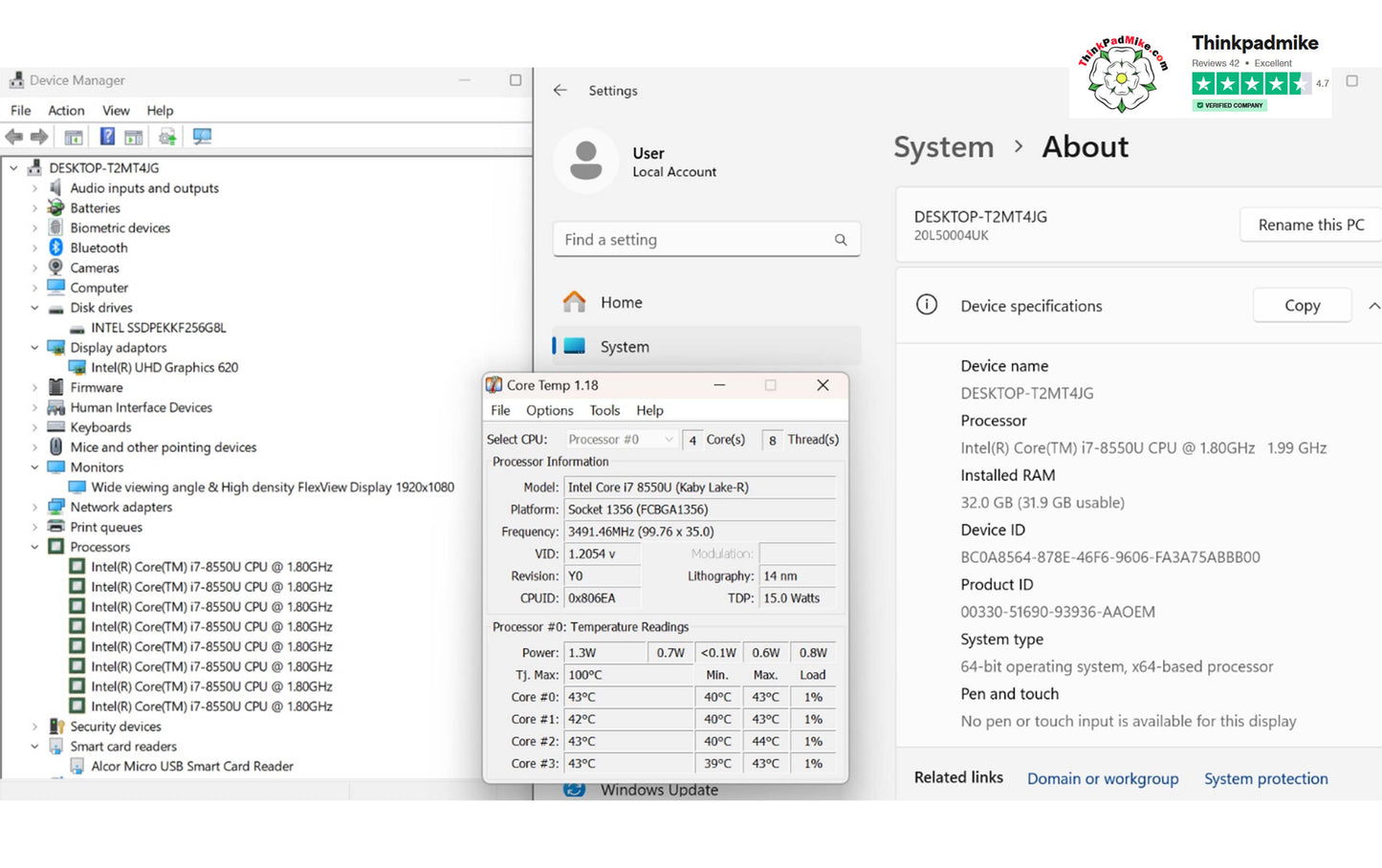Viewport: 1382px width, 868px height.
Task: Click the info icon beside Device specifications
Action: coord(927,305)
